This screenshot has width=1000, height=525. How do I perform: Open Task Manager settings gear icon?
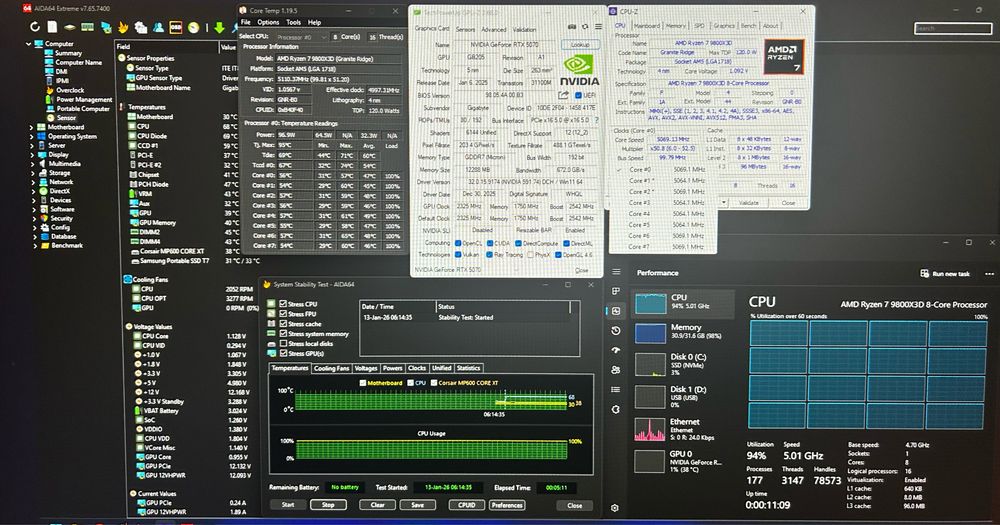tap(615, 508)
